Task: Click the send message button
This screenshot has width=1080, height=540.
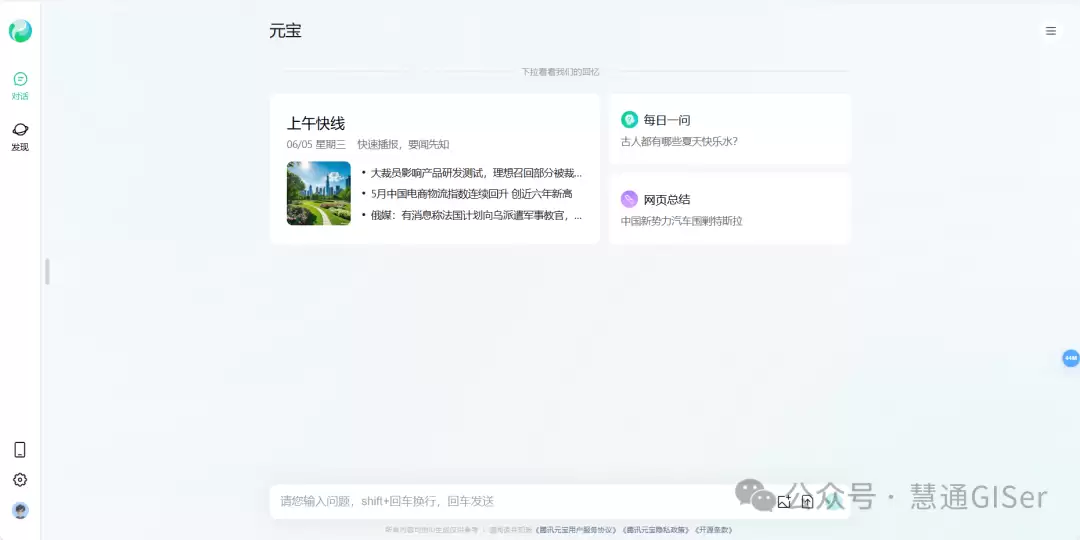Action: [834, 502]
